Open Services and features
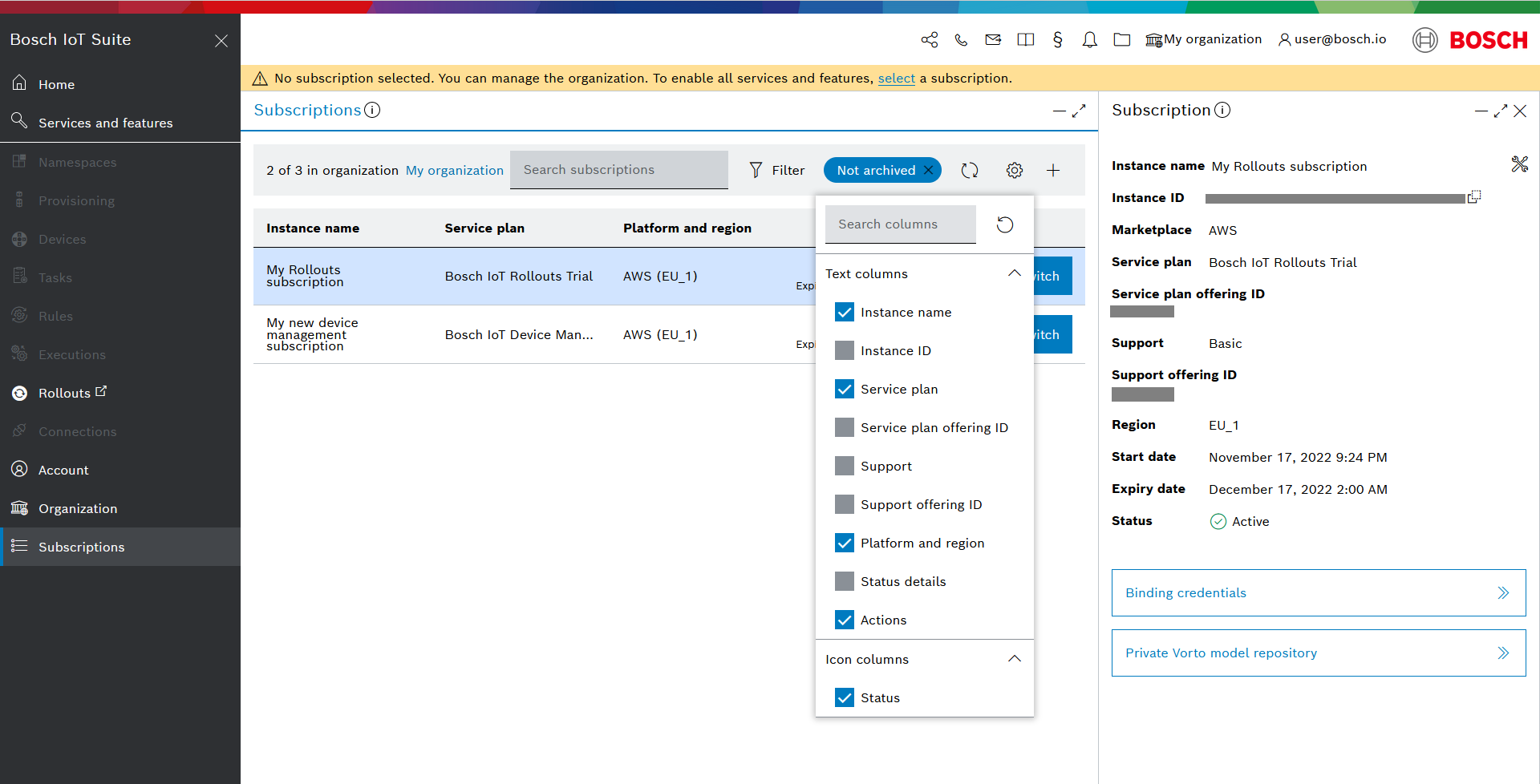Image resolution: width=1540 pixels, height=784 pixels. [120, 123]
